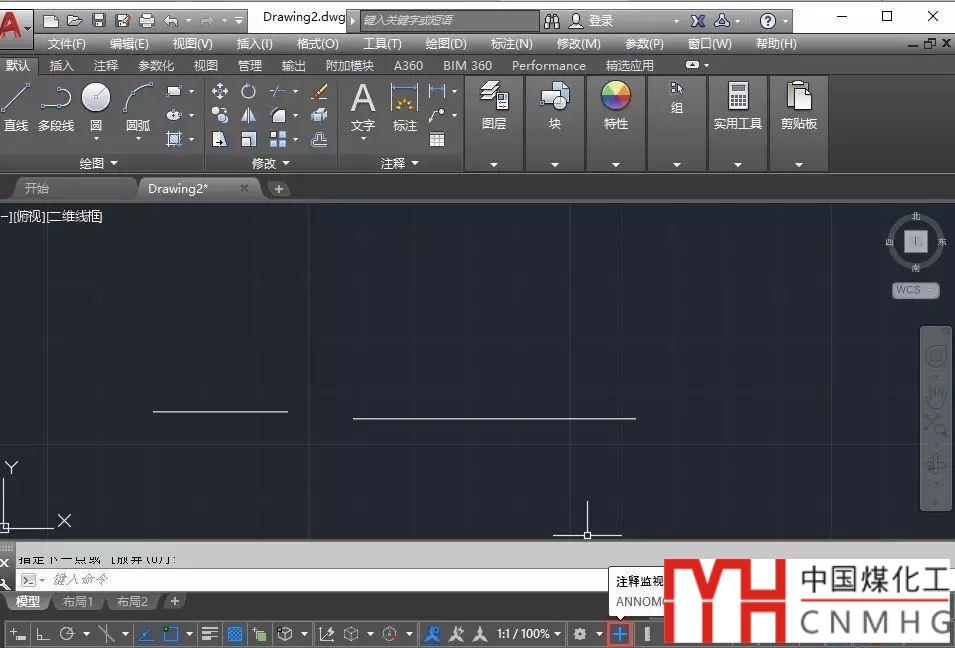Click the Circle (圆) tool icon

pos(96,105)
